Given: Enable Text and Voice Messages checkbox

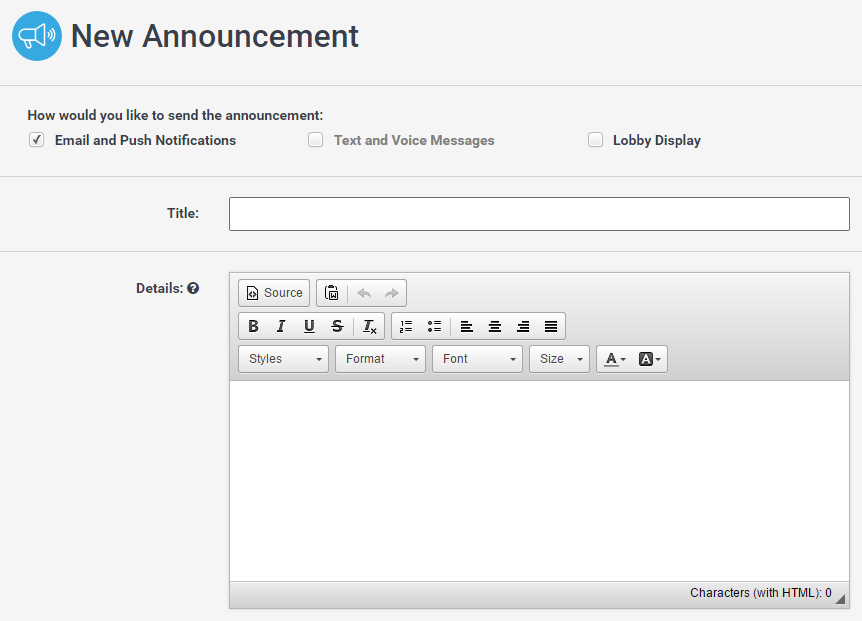Looking at the screenshot, I should click(316, 140).
